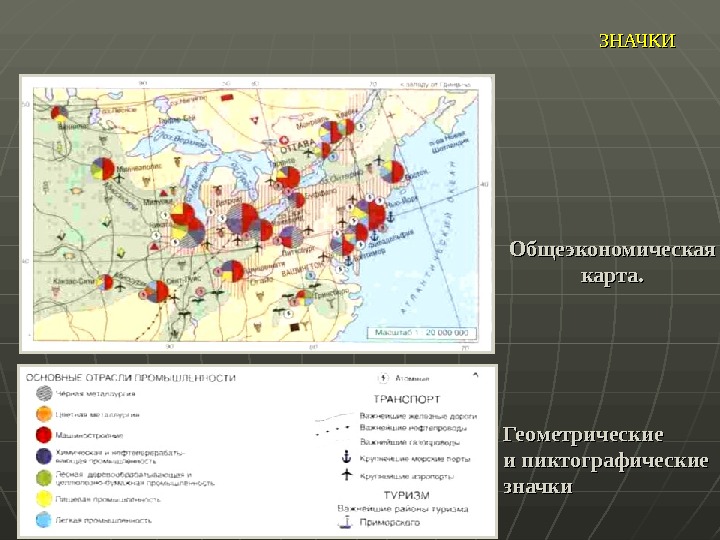Click the dotted oil pipeline legend line
Image resolution: width=720 pixels, height=540 pixels.
click(x=333, y=430)
